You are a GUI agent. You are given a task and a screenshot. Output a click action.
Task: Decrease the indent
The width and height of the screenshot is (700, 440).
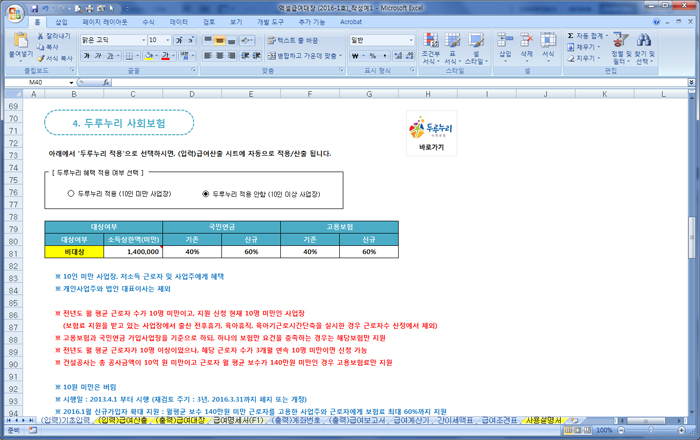(x=245, y=56)
